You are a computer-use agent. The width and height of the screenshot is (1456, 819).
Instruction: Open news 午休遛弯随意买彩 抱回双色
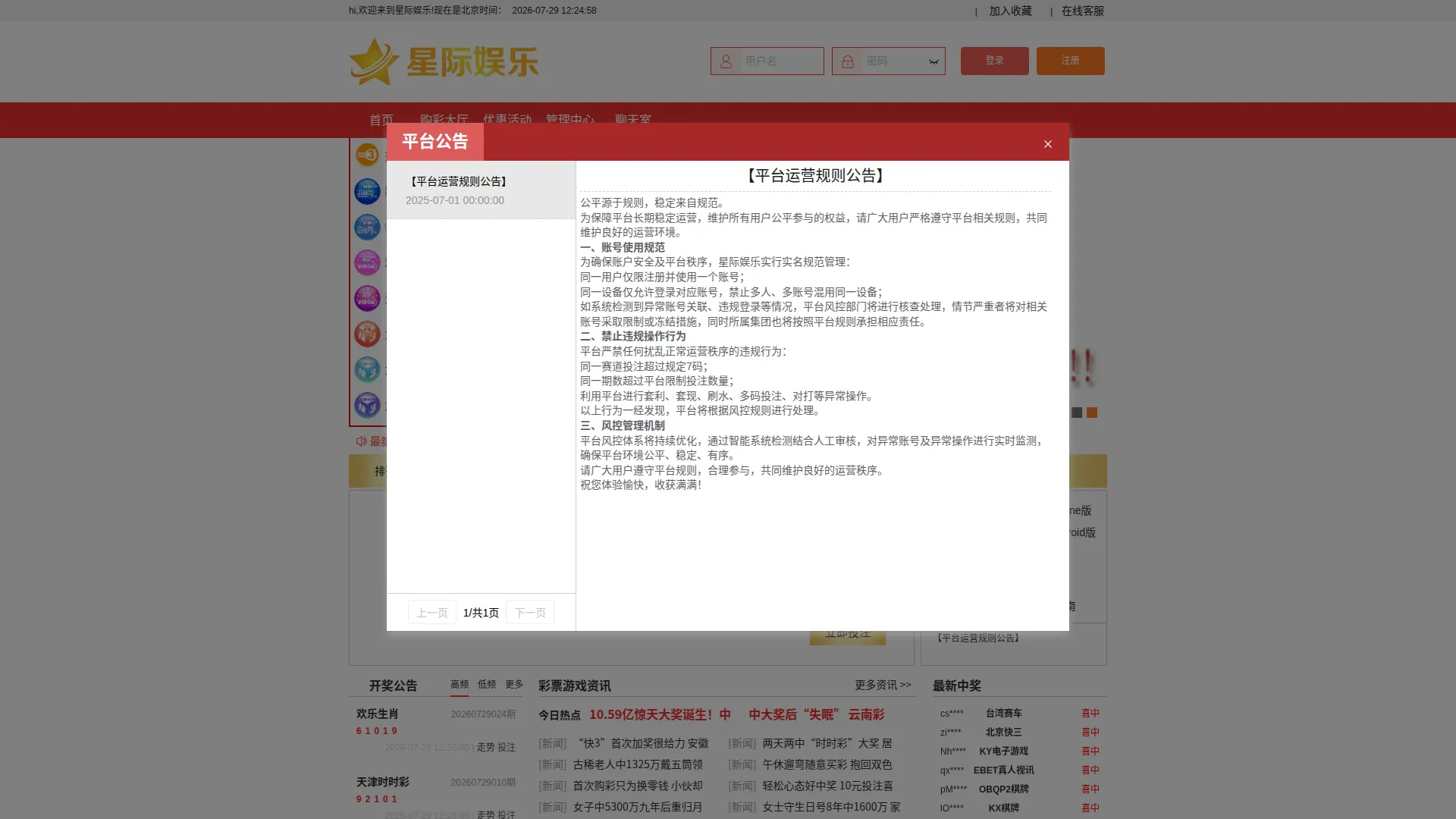coord(827,764)
